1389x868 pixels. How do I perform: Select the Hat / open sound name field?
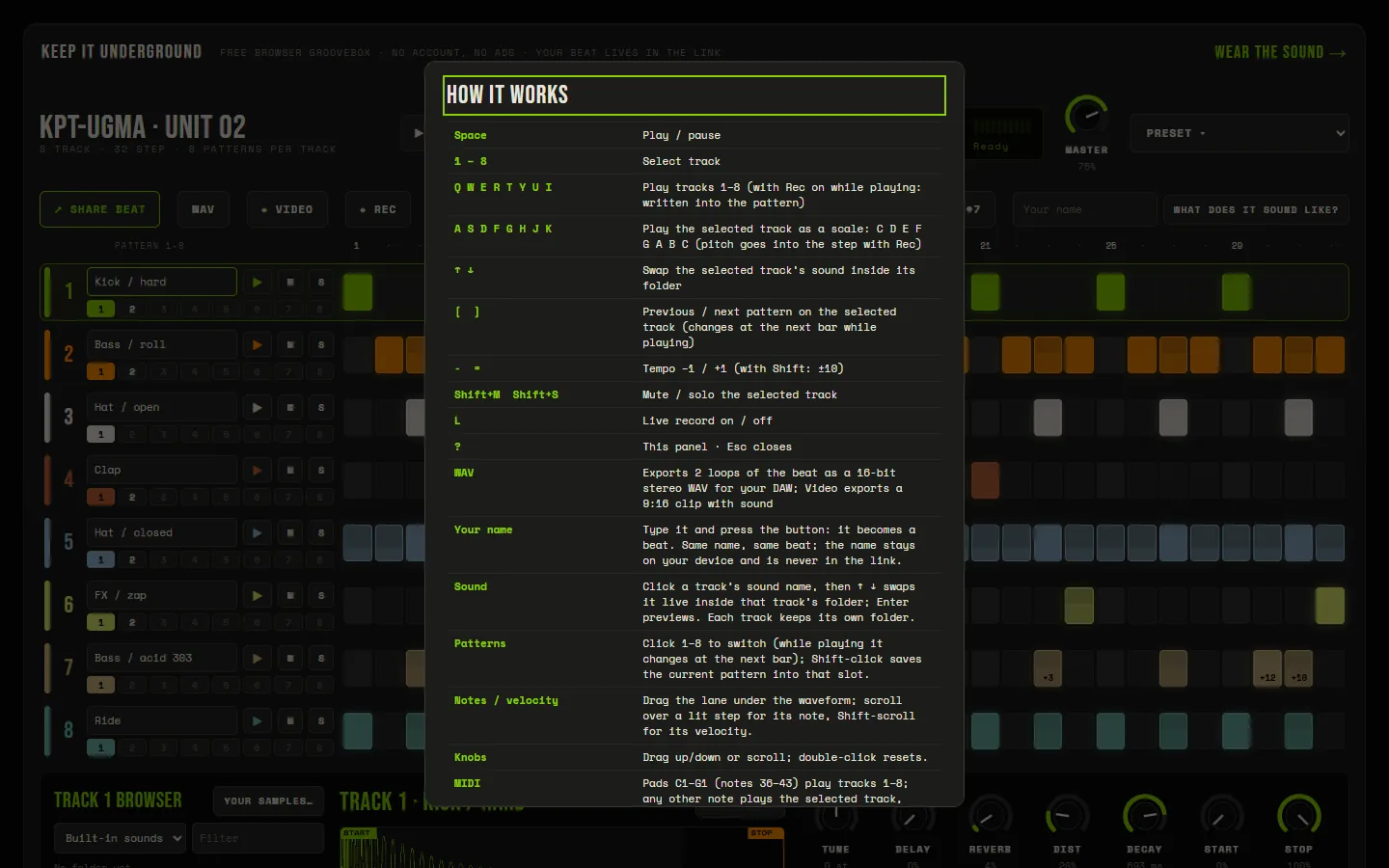tap(161, 407)
